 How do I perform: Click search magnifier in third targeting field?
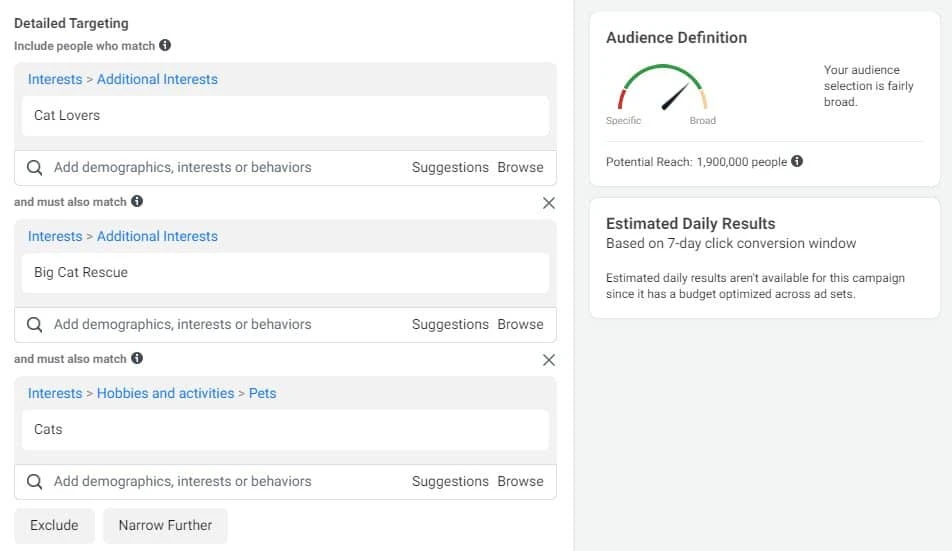[35, 481]
